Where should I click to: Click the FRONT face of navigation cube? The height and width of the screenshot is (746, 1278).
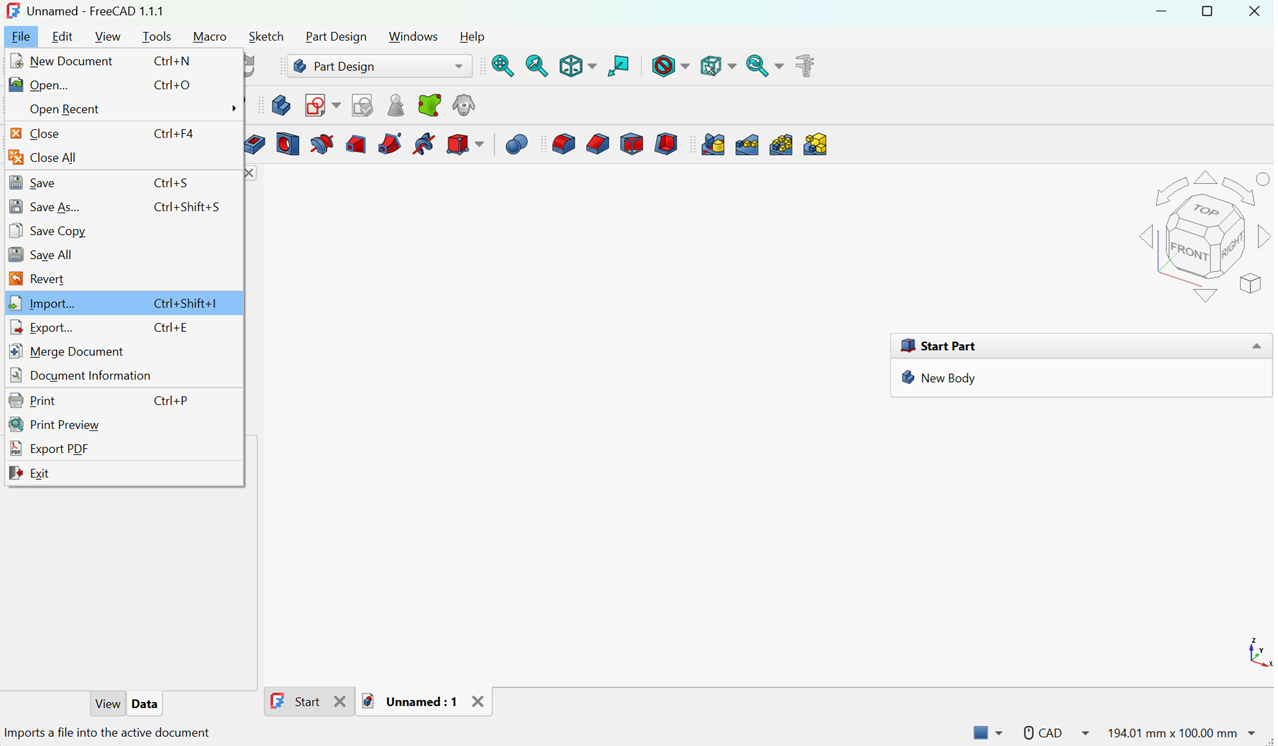[1189, 252]
